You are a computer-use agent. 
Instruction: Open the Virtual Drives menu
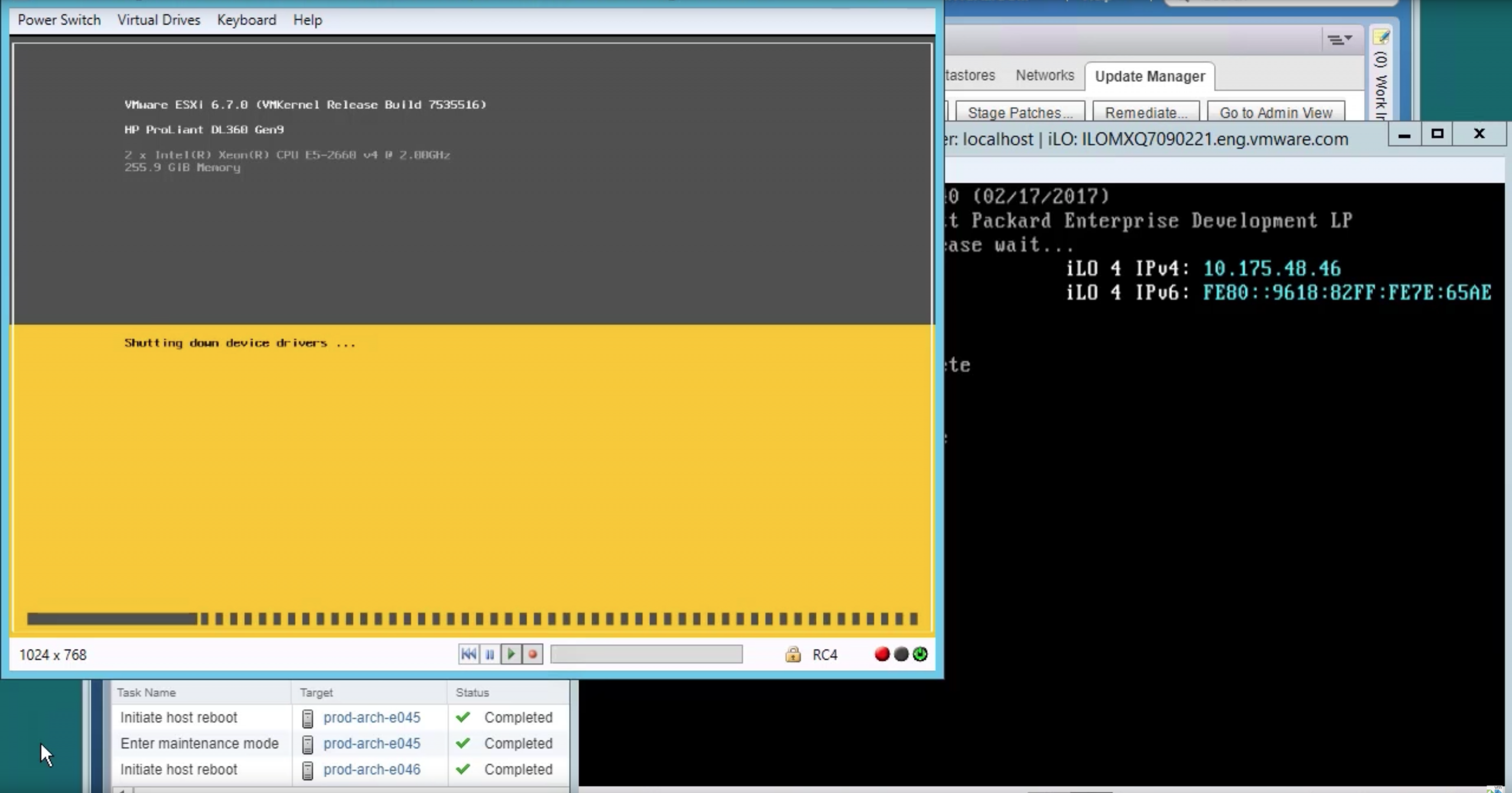point(159,19)
